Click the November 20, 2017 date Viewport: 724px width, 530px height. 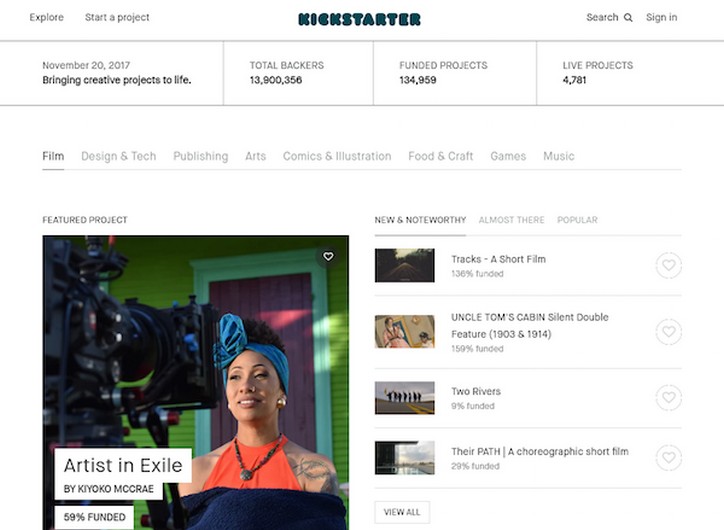86,66
